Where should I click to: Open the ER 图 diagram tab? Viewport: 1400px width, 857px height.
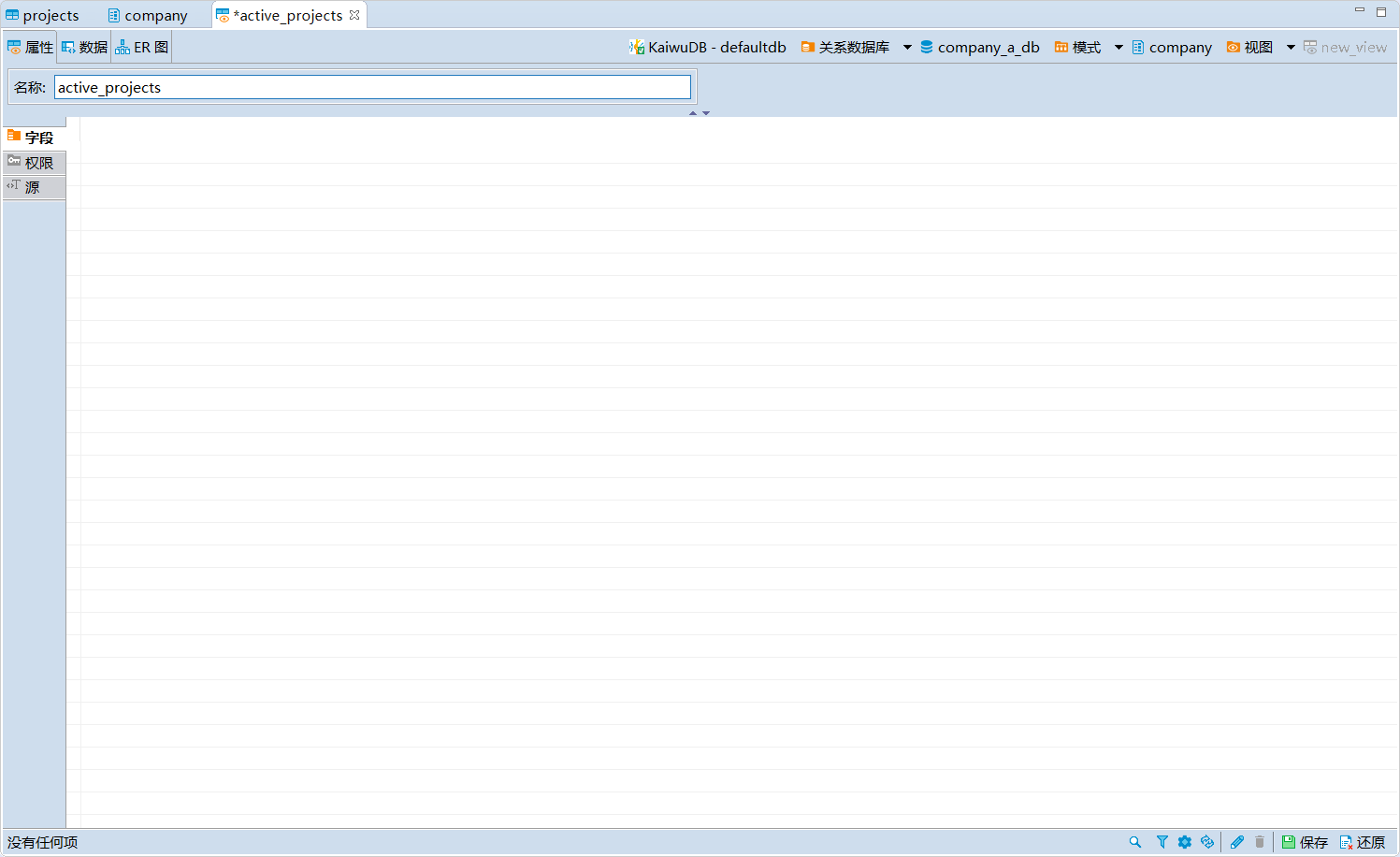pos(142,48)
